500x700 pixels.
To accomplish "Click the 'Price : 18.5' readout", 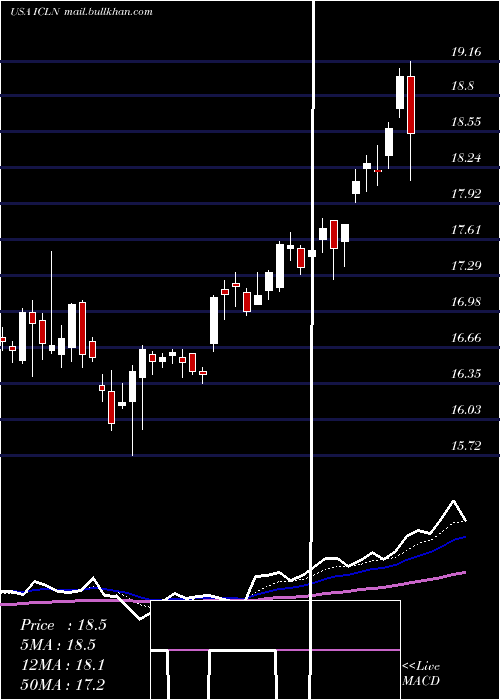I will coord(63,625).
